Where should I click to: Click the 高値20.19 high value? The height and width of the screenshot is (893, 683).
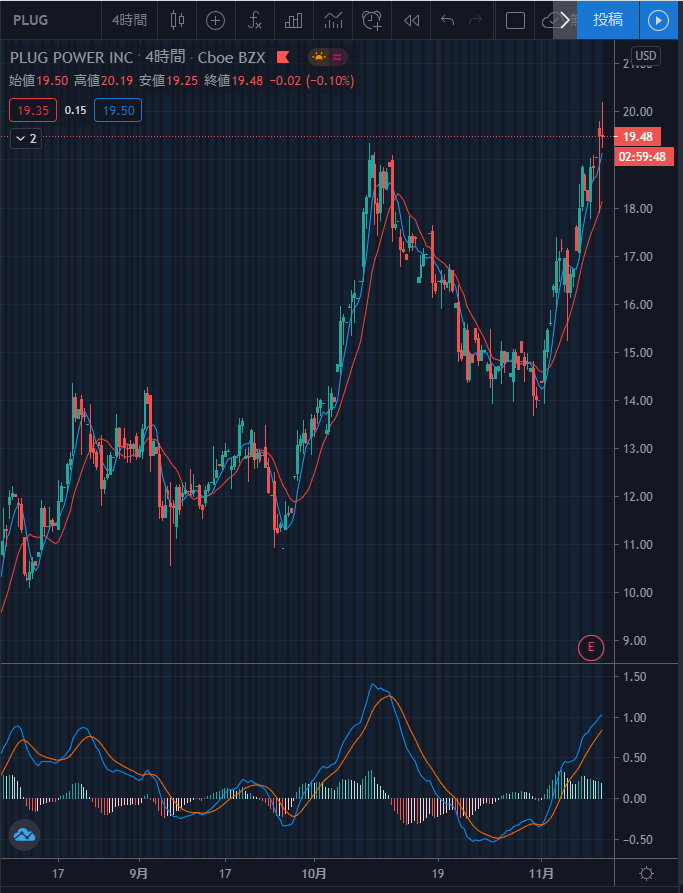[104, 81]
